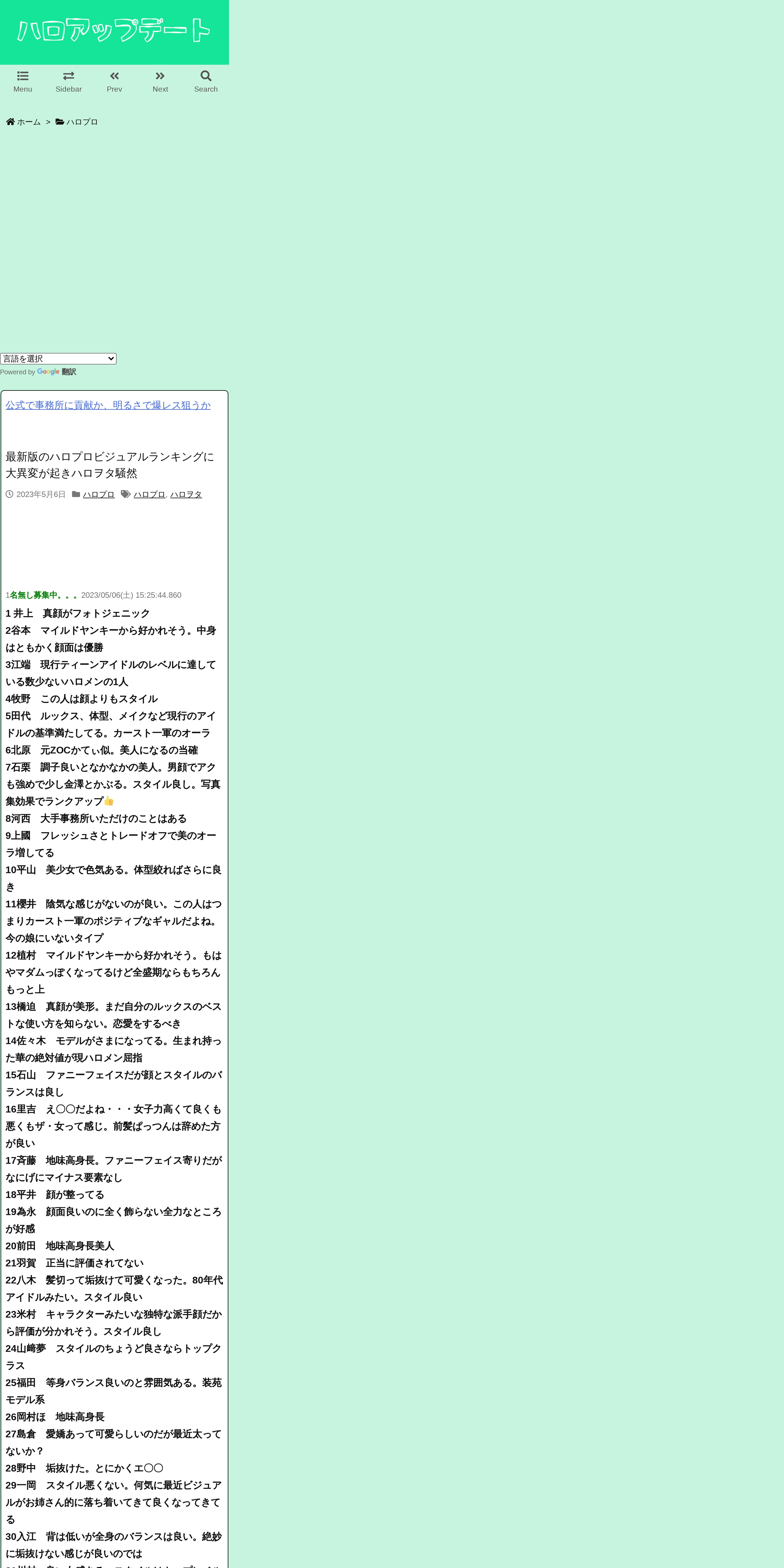Open the ハロヲタ tag link
Viewport: 784px width, 1568px height.
click(186, 494)
